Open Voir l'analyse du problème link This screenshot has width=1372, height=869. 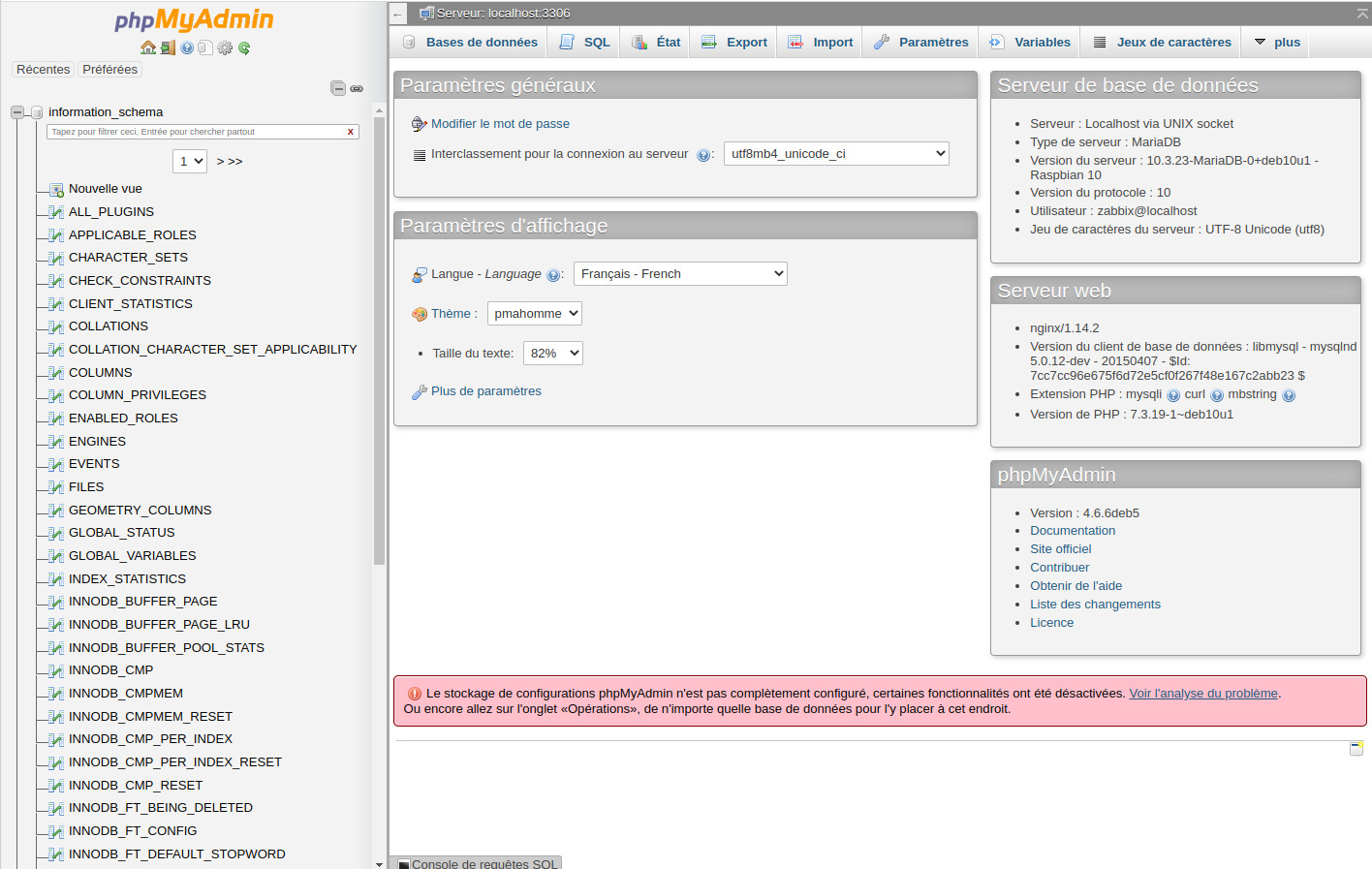tap(1202, 693)
